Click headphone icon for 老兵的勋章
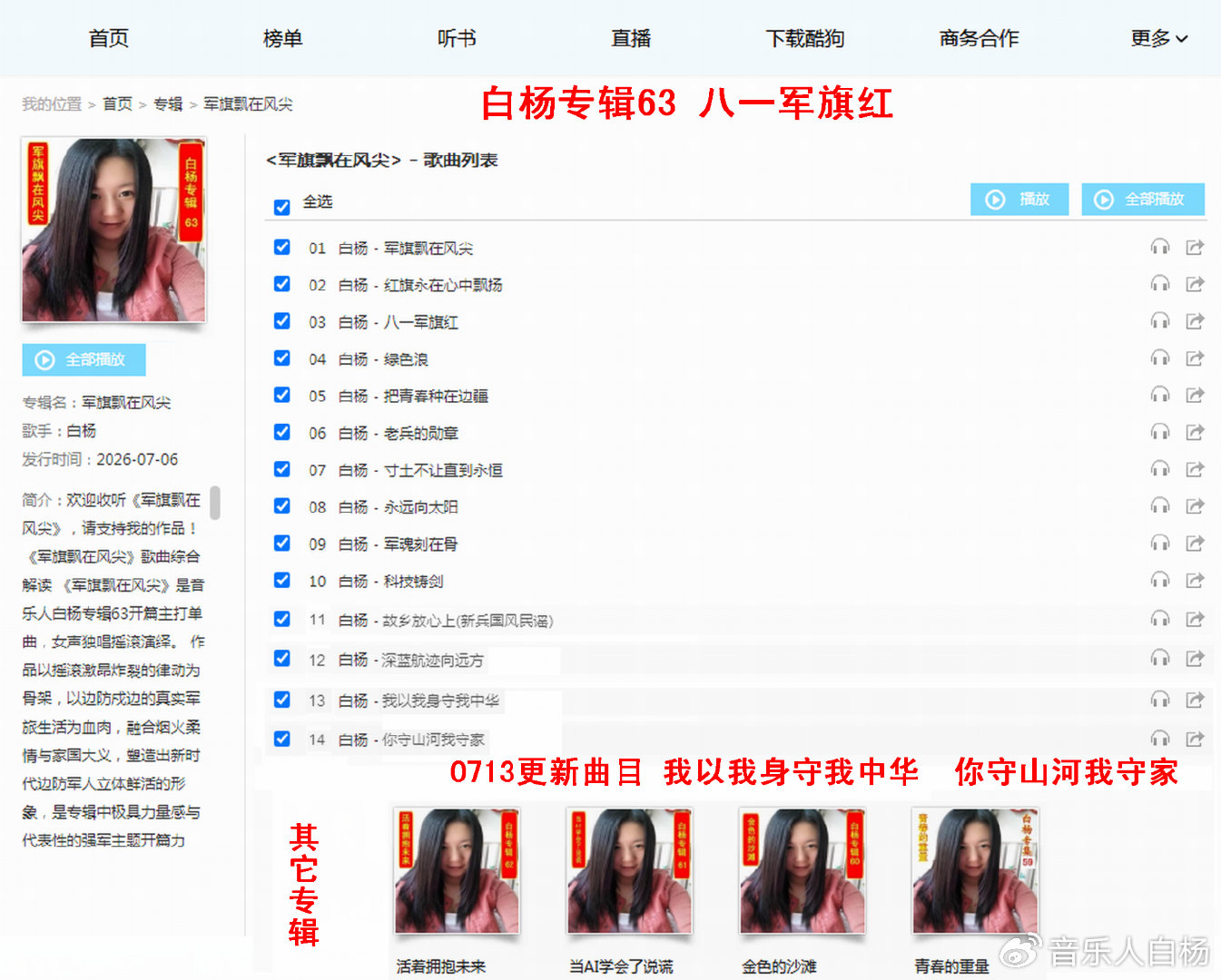1221x980 pixels. click(1160, 432)
